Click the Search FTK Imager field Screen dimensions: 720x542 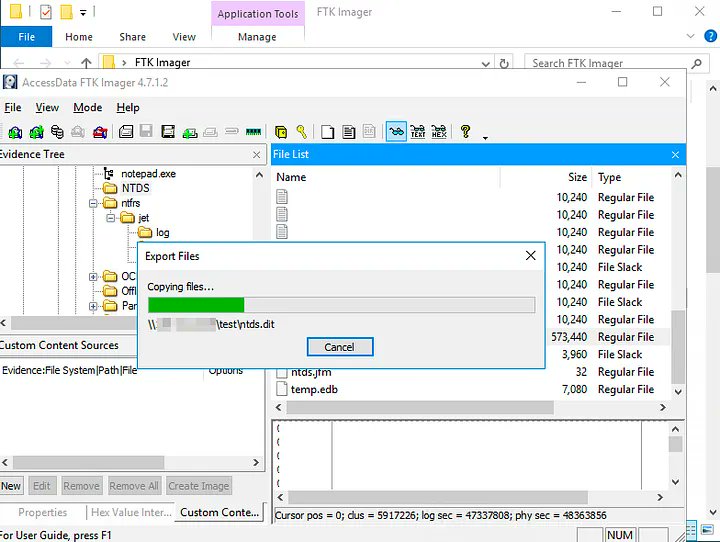(x=608, y=63)
